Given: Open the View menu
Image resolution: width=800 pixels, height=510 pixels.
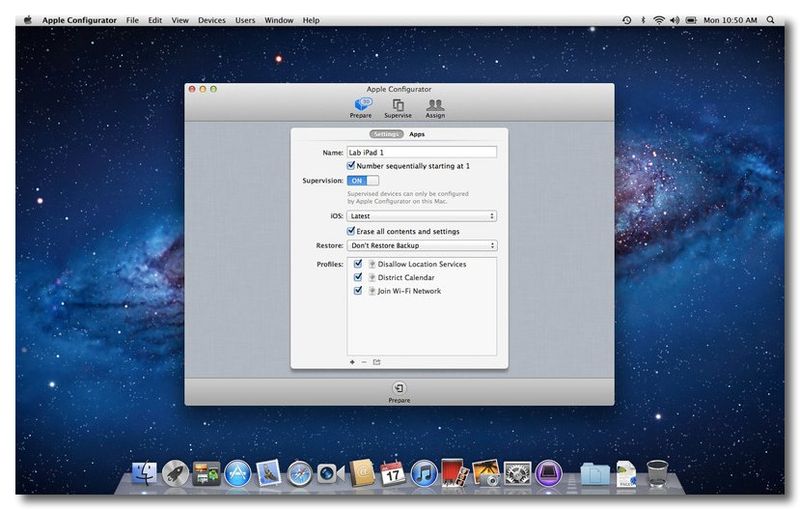Looking at the screenshot, I should pos(180,20).
